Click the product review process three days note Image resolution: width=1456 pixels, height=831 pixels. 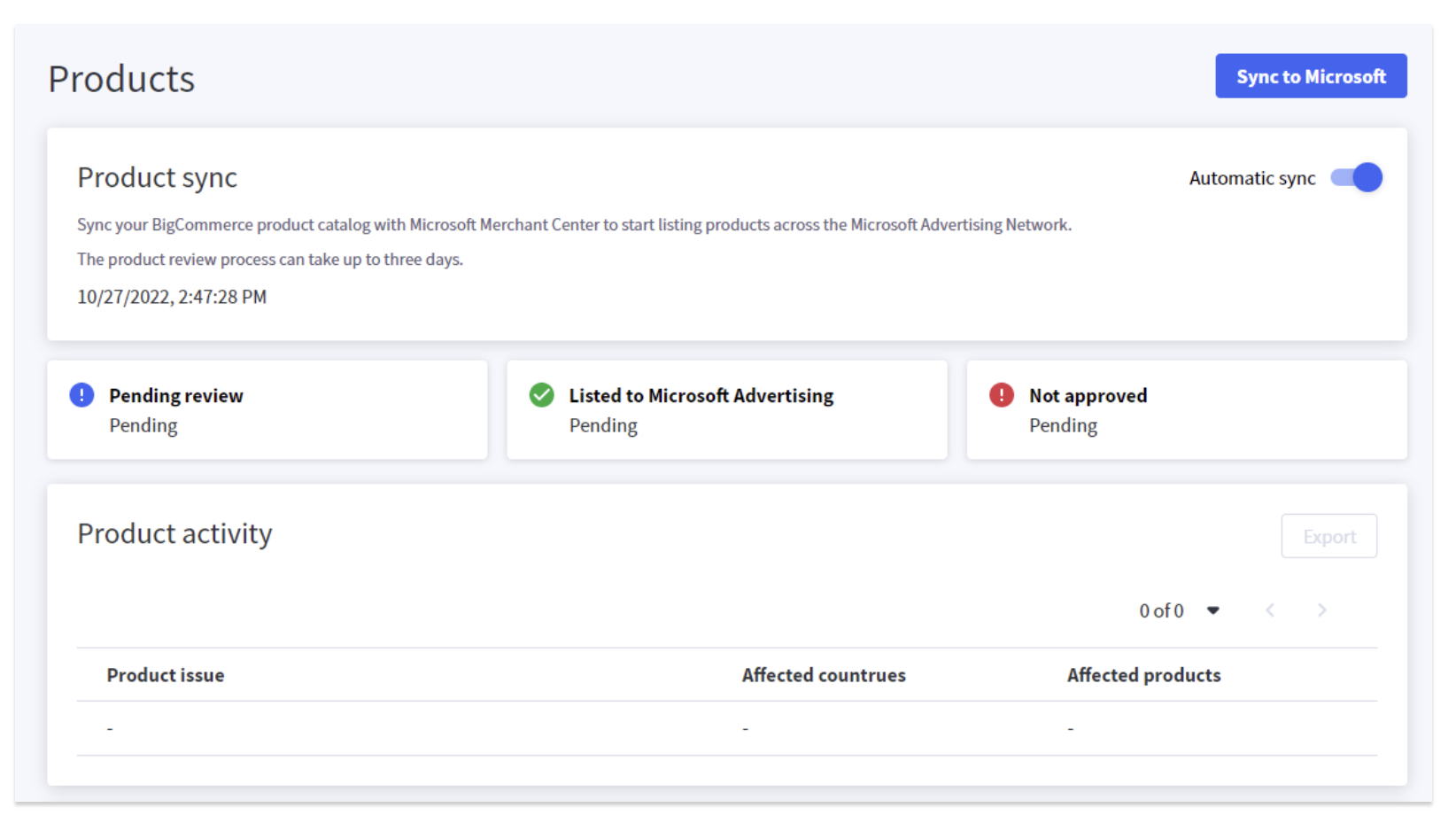point(270,260)
